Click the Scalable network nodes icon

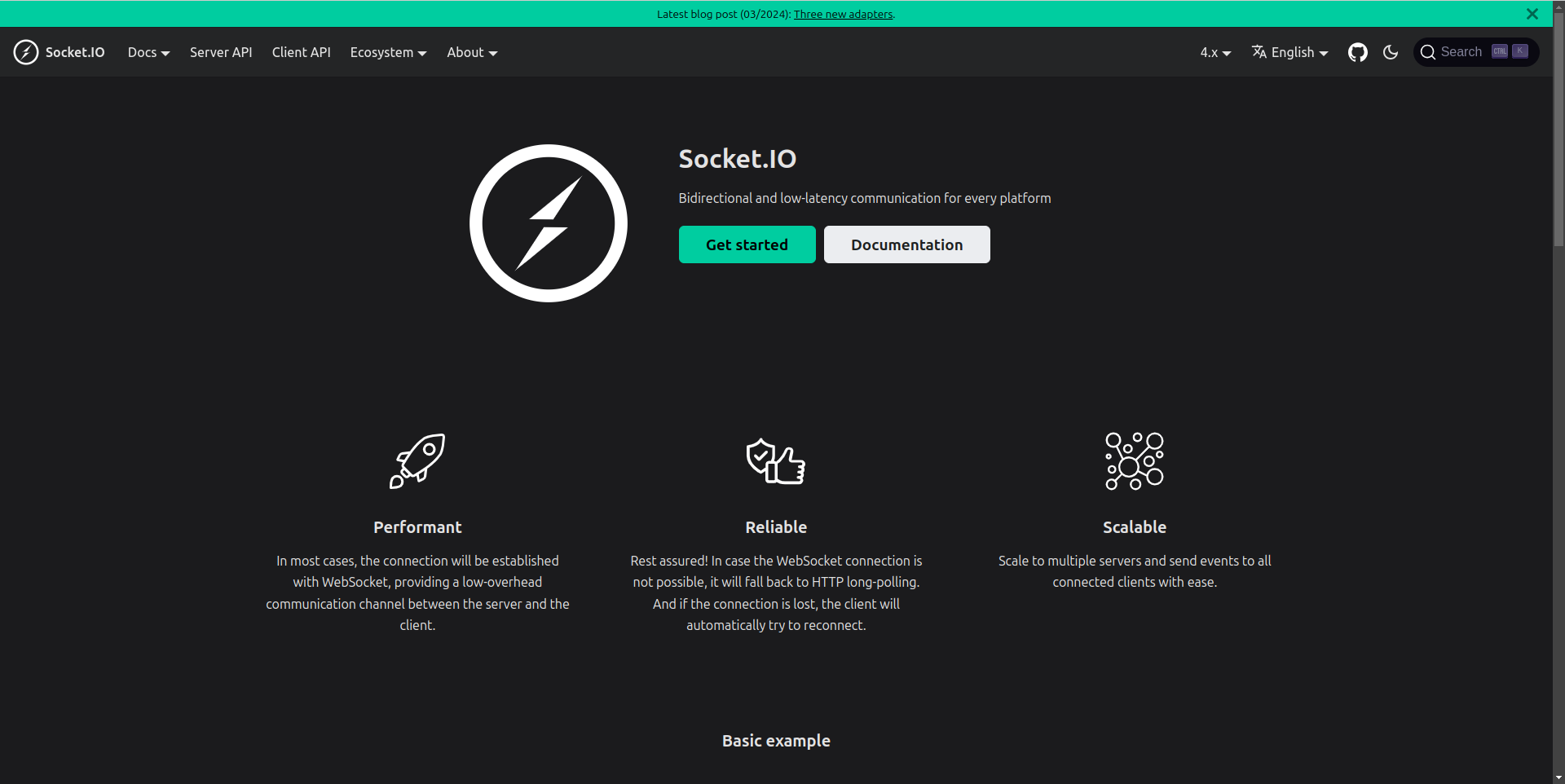coord(1134,460)
